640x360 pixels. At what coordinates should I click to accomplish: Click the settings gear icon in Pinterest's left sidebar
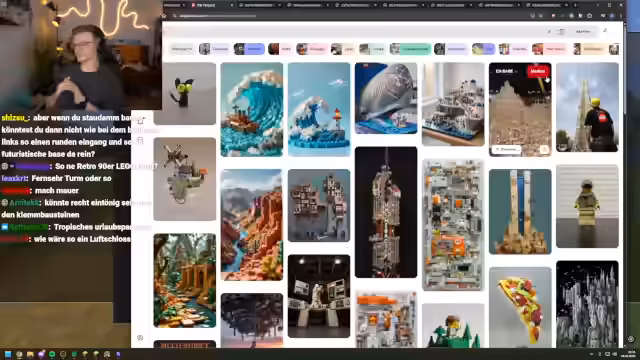(x=140, y=338)
